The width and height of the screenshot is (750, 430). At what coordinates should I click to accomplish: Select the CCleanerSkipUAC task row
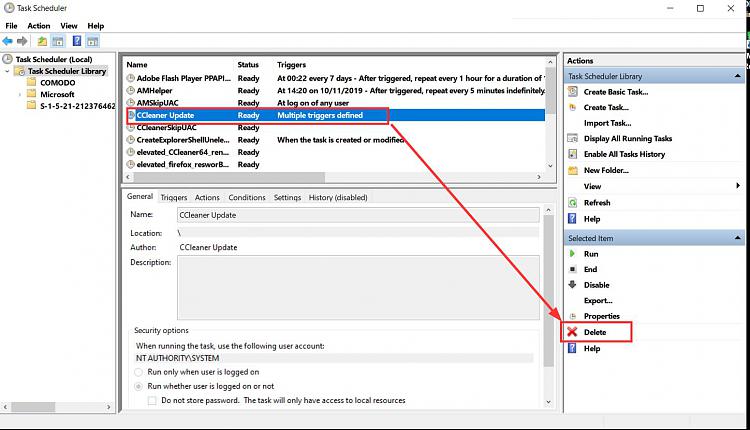(335, 128)
